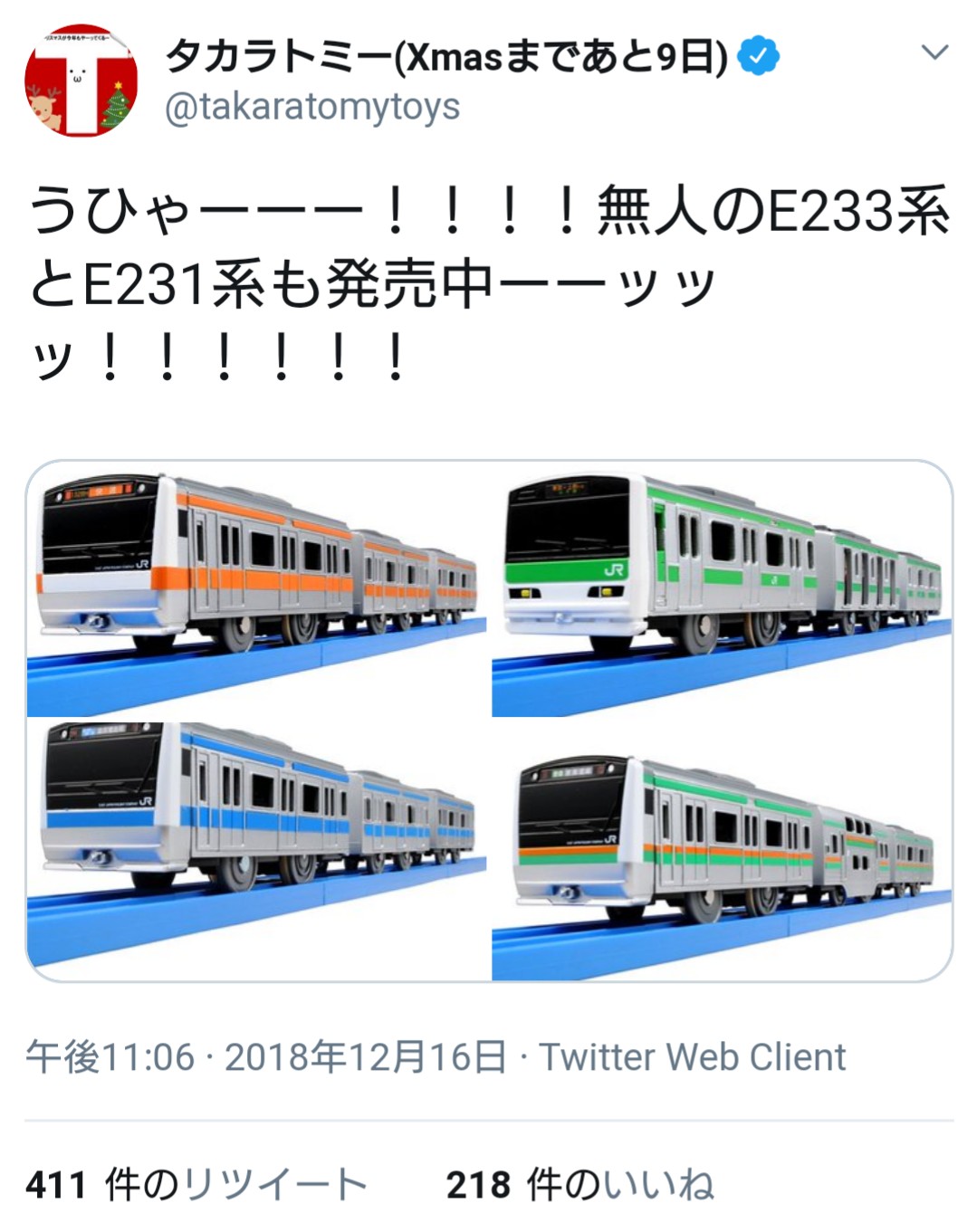Tap the Christmas tree on the avatar
The width and height of the screenshot is (977, 1232).
tap(116, 105)
